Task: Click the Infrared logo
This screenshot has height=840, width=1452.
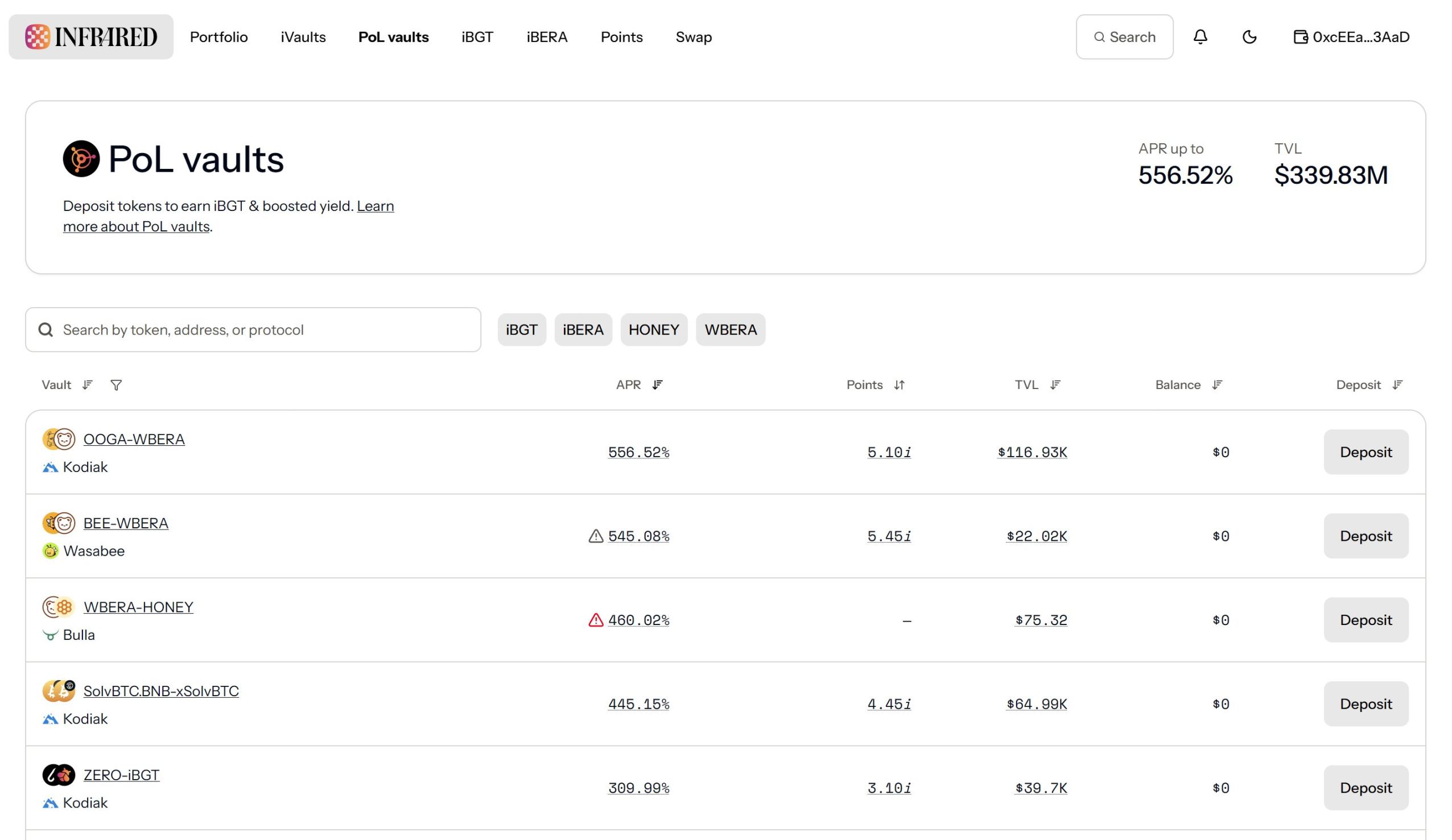Action: [x=91, y=37]
